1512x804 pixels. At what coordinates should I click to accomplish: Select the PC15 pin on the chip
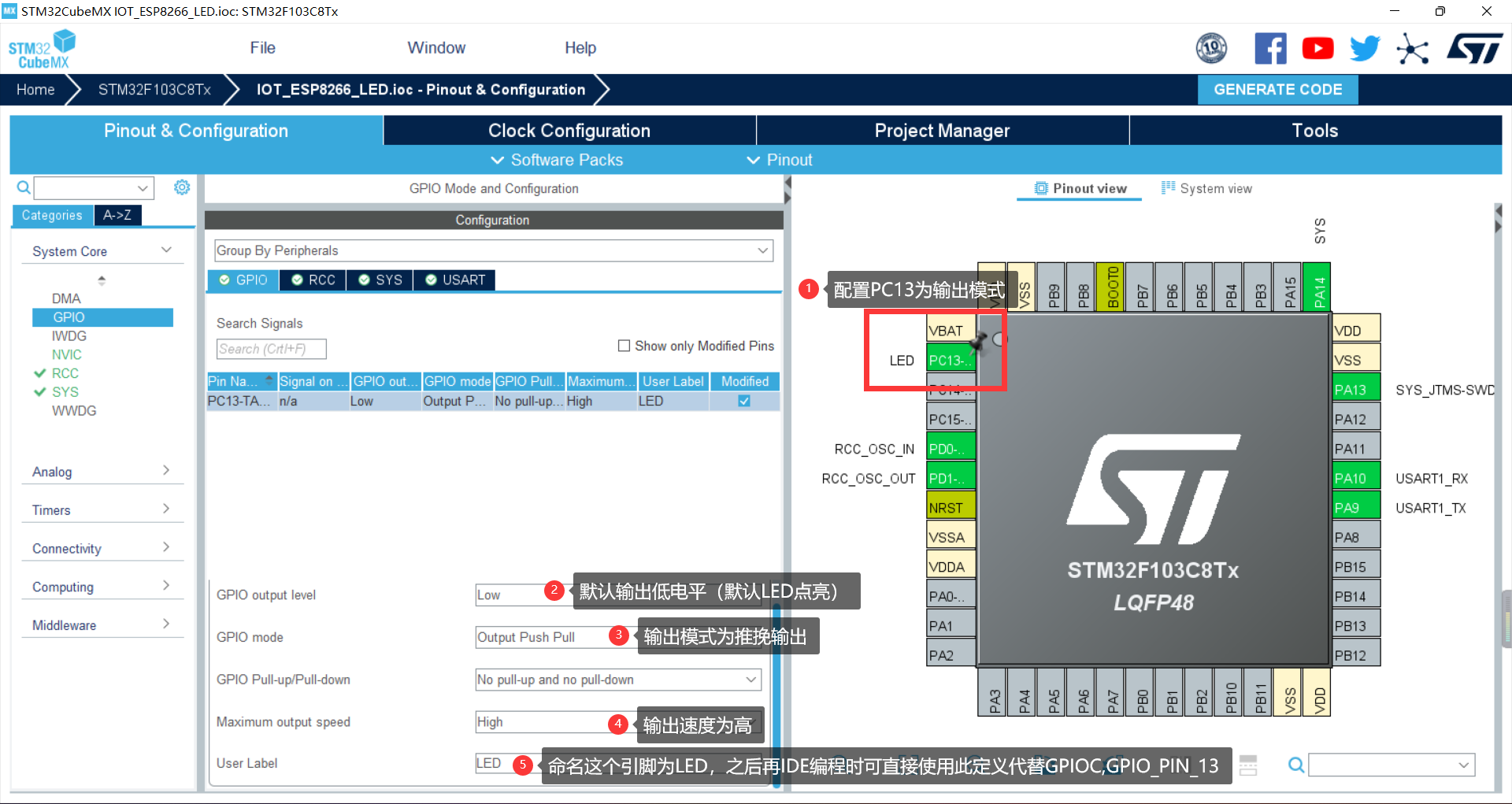click(x=951, y=419)
